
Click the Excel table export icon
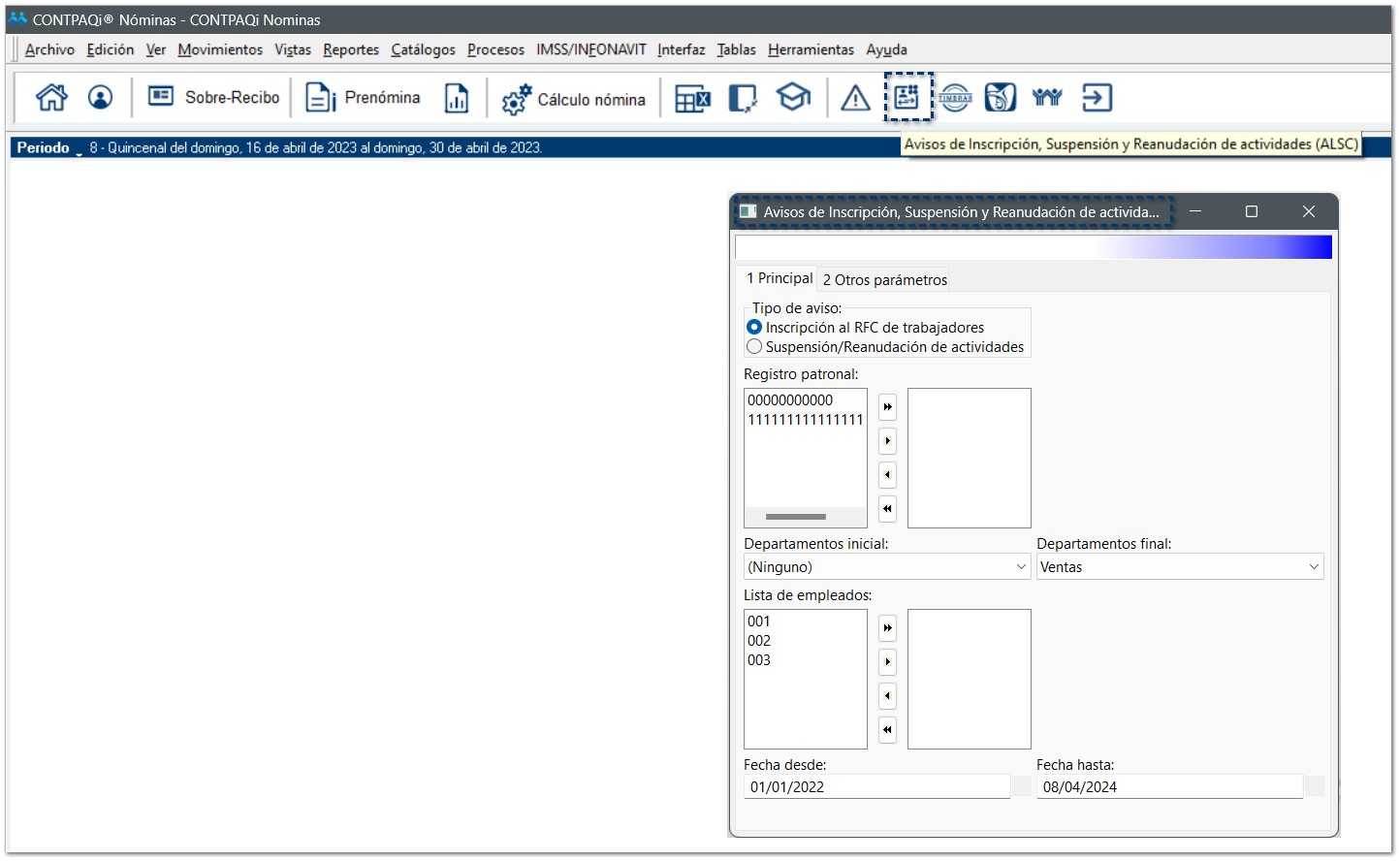click(x=692, y=98)
